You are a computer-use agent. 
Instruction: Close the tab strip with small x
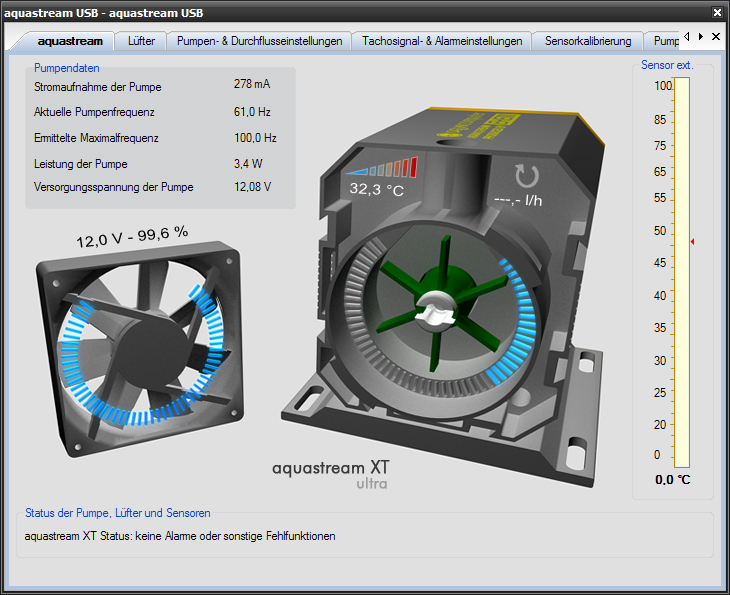[716, 37]
